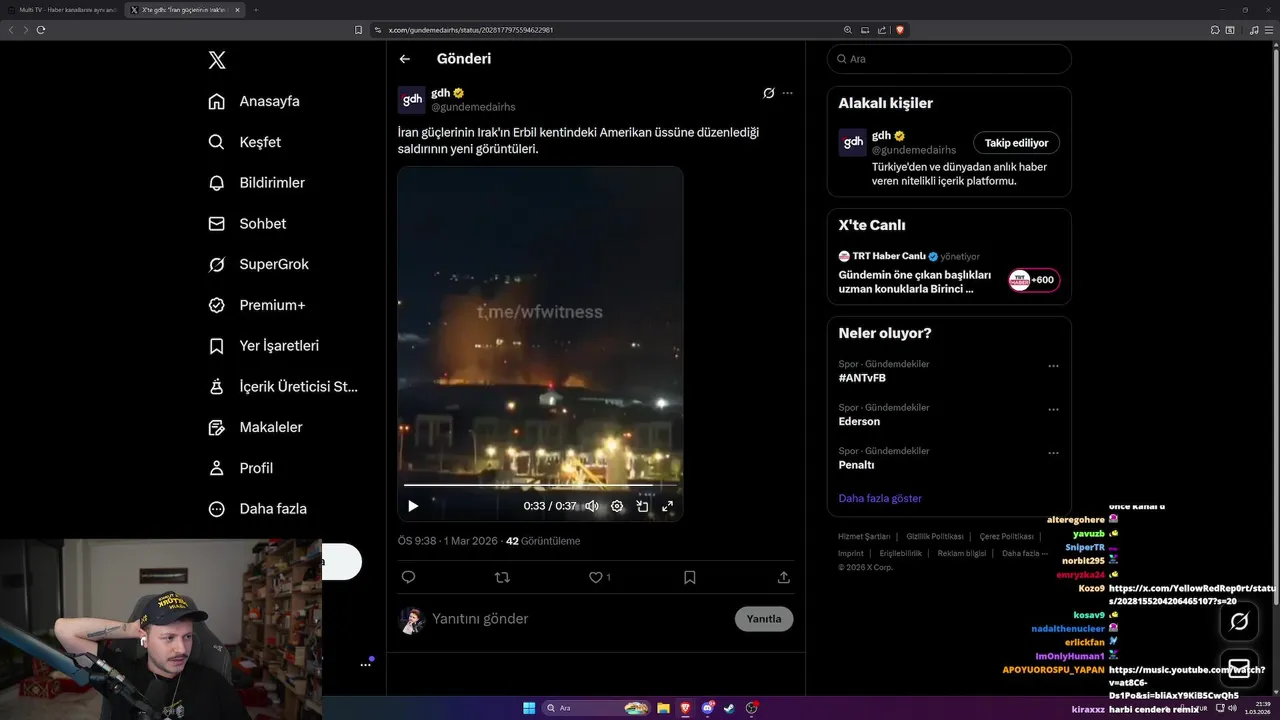Seek on the video progress bar
The height and width of the screenshot is (720, 1280).
pos(540,486)
